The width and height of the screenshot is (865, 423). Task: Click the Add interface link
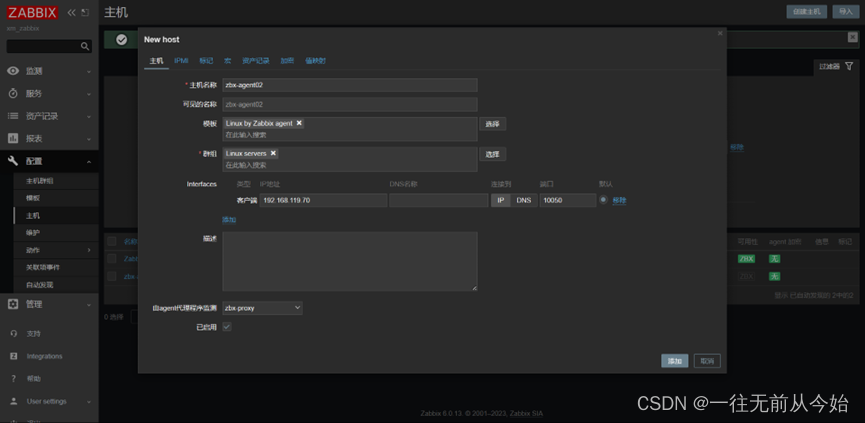click(229, 219)
